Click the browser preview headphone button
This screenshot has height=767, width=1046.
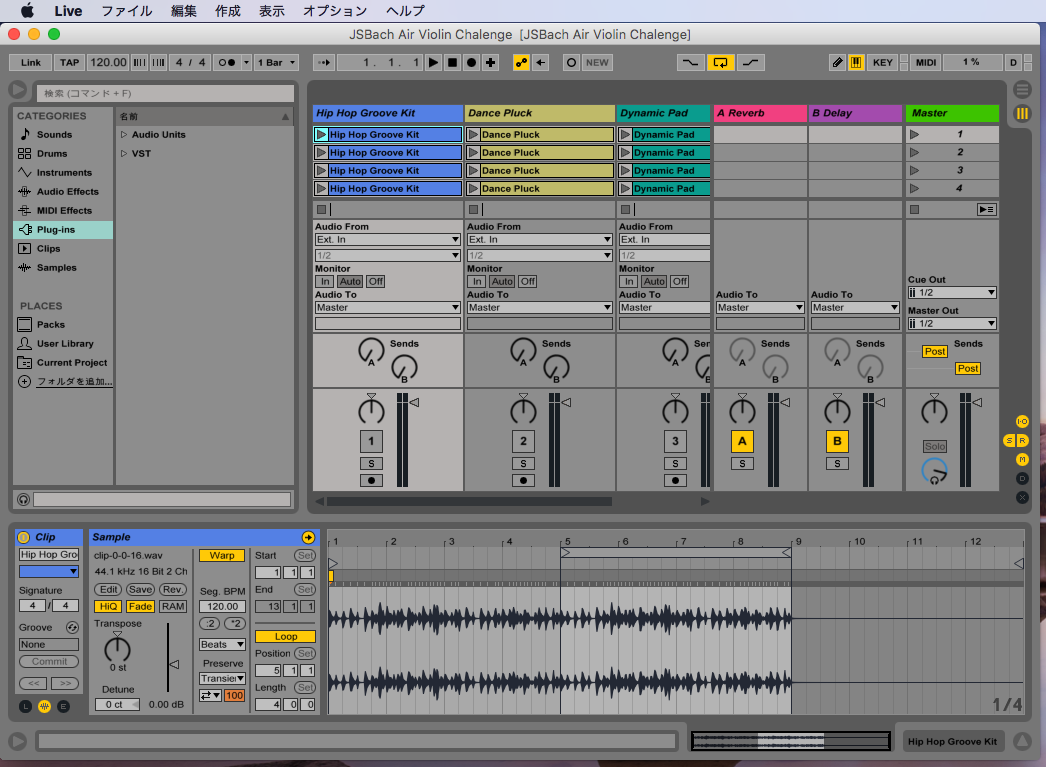[x=23, y=499]
